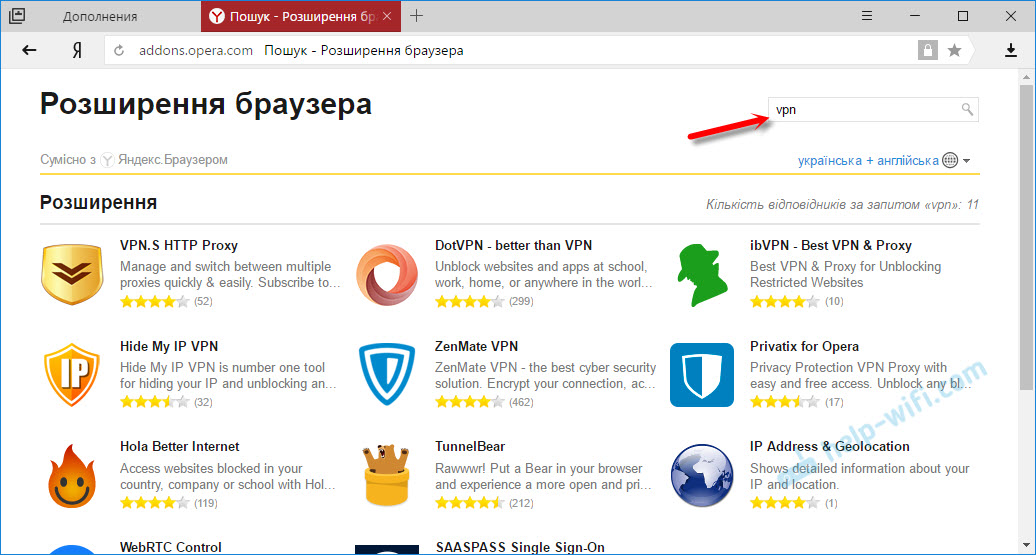
Task: Click the magnifier search icon
Action: click(x=967, y=109)
